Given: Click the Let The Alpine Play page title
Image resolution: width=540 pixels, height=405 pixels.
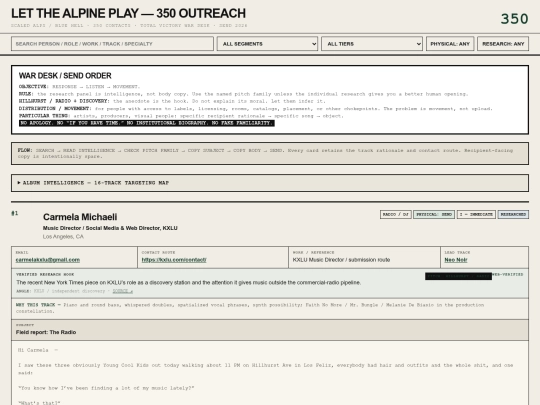Looking at the screenshot, I should tap(128, 13).
